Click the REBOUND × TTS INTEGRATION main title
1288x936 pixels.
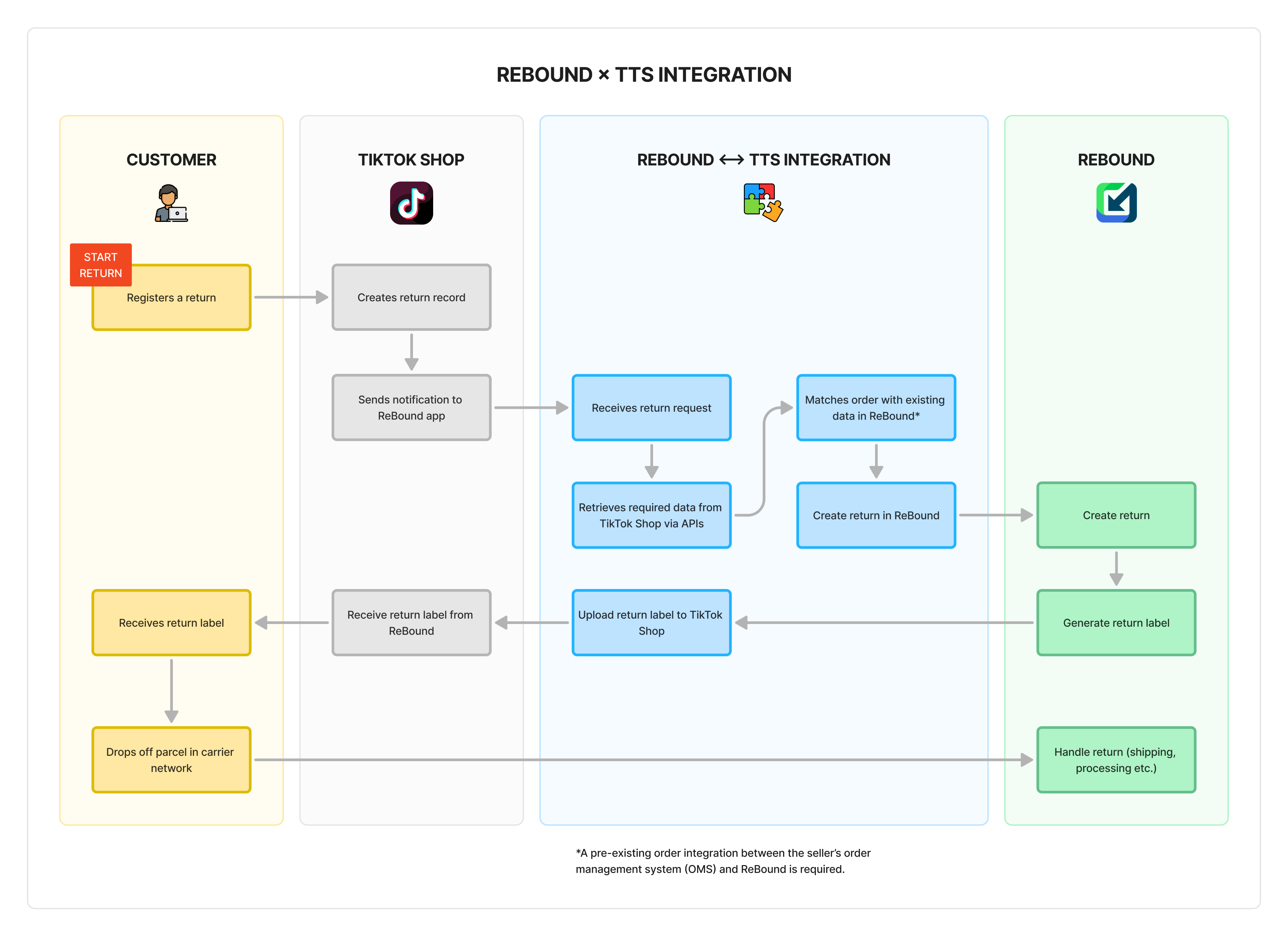click(644, 75)
